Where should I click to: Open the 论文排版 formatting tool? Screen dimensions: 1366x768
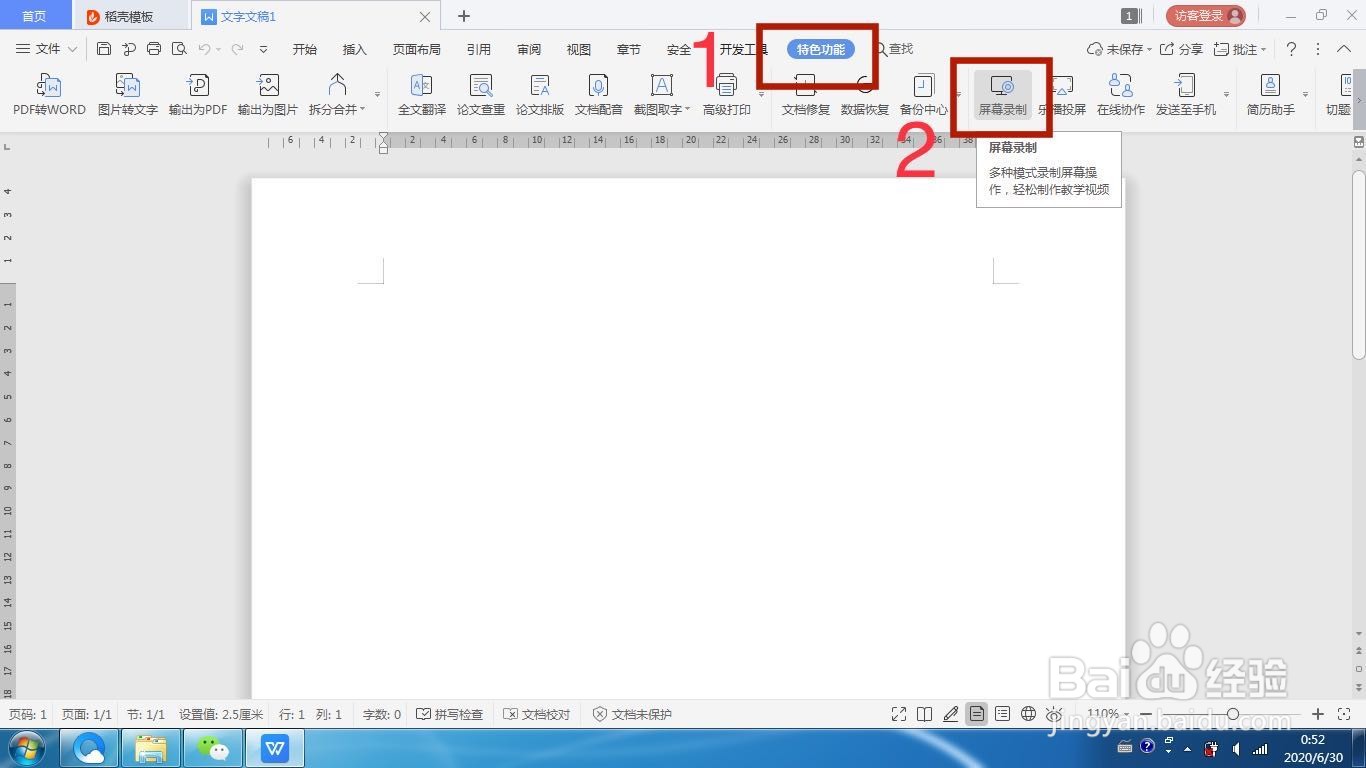540,95
